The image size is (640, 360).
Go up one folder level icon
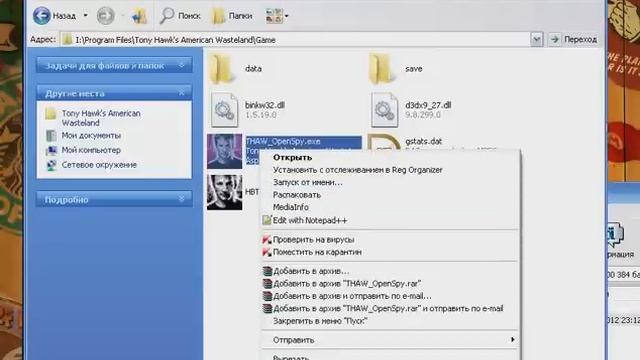(139, 16)
